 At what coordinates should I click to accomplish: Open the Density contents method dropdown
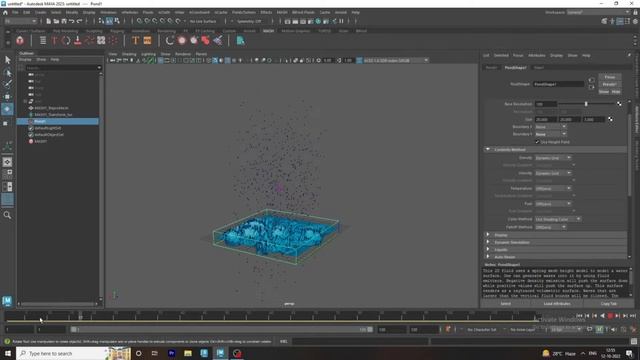click(x=553, y=158)
